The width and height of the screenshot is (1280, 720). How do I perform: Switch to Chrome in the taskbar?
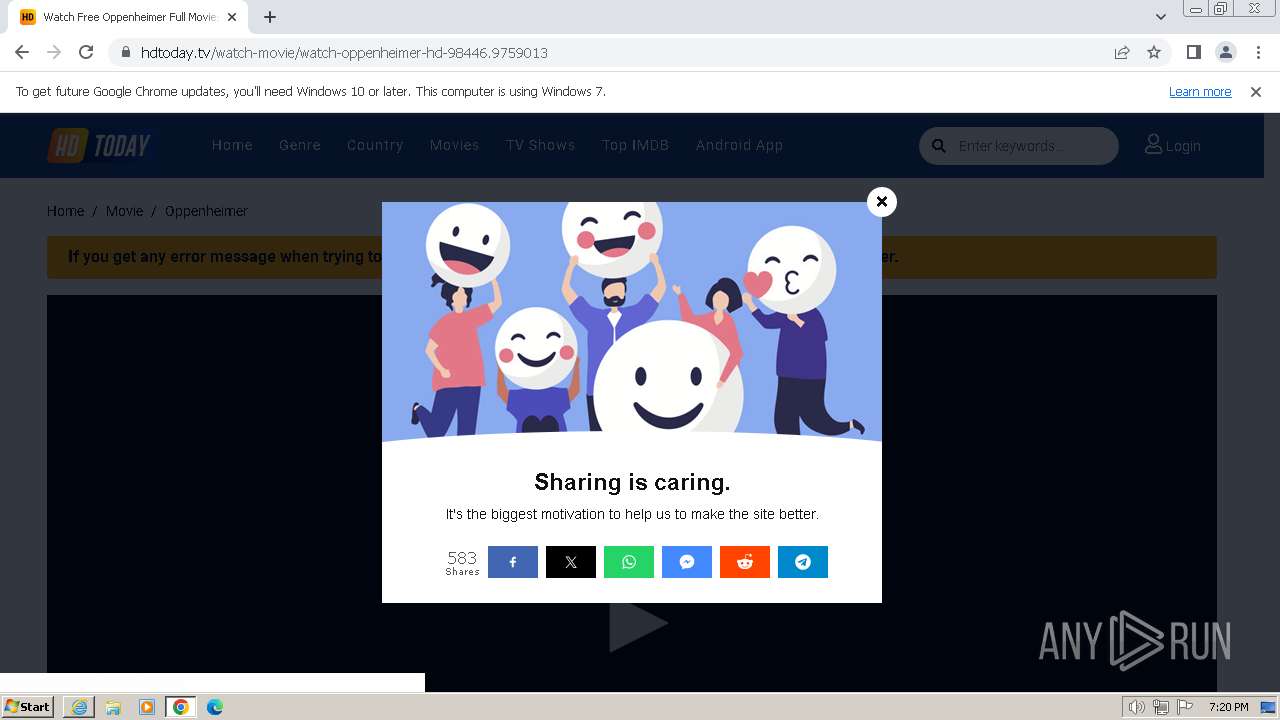tap(181, 707)
